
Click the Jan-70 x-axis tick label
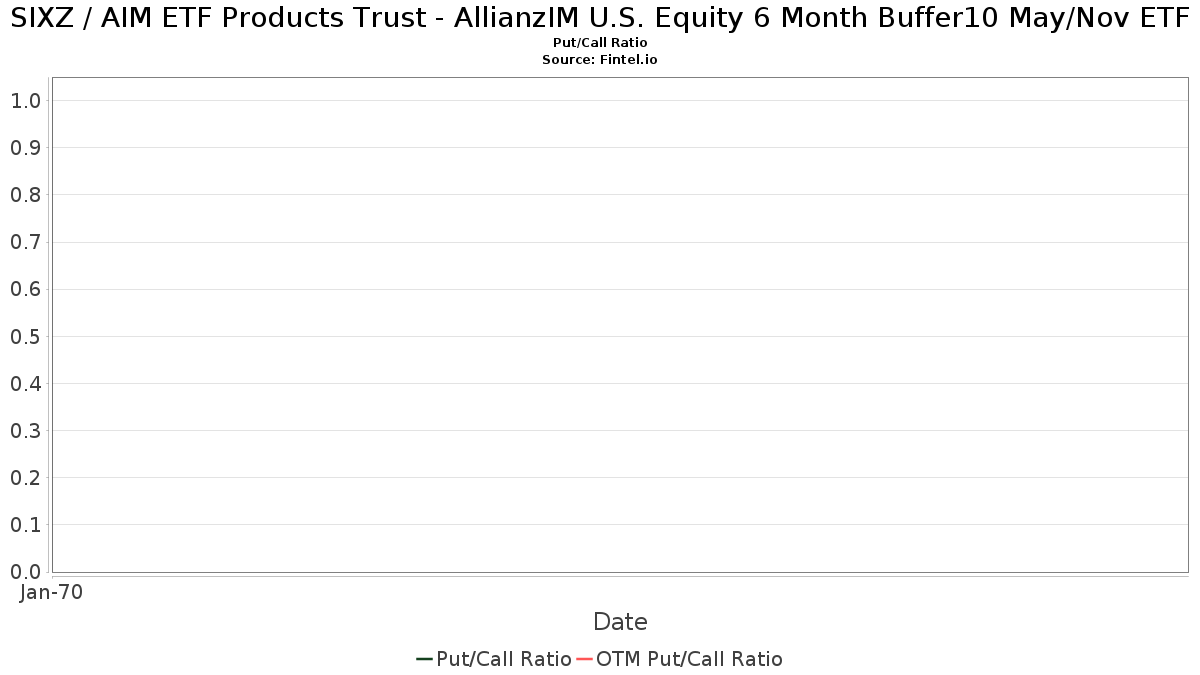(51, 593)
